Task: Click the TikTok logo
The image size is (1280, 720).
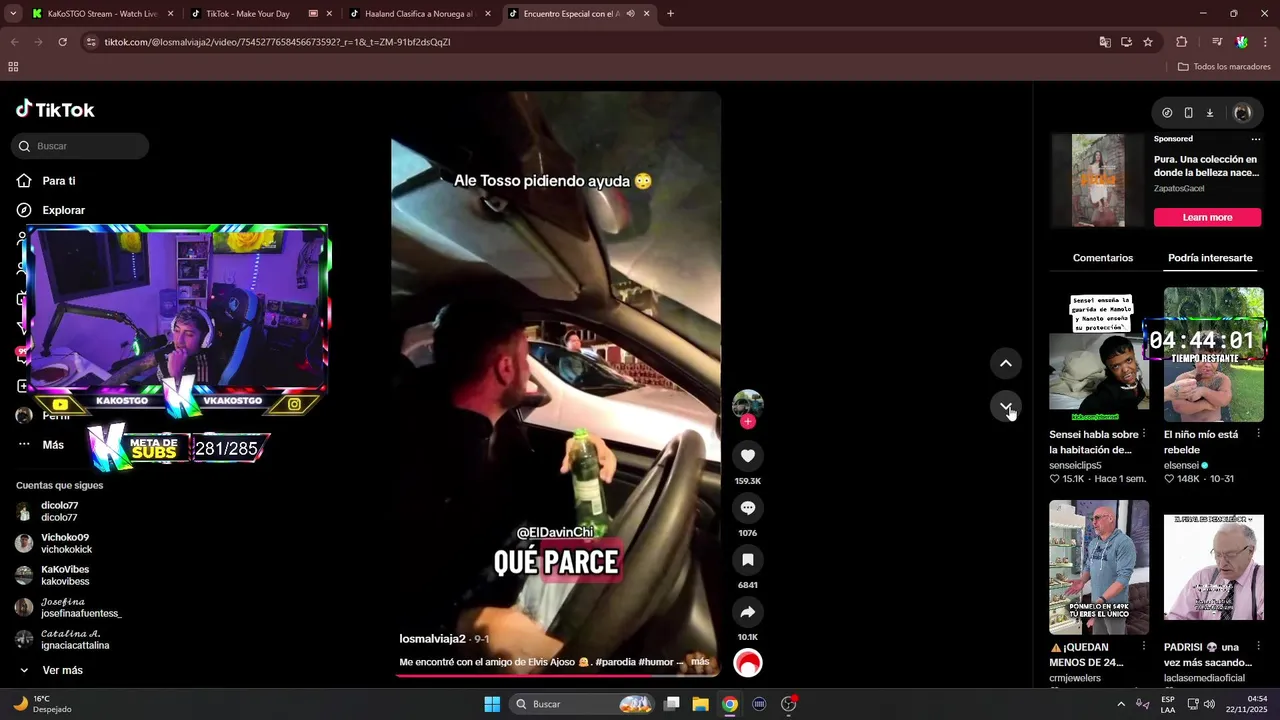Action: (x=55, y=110)
